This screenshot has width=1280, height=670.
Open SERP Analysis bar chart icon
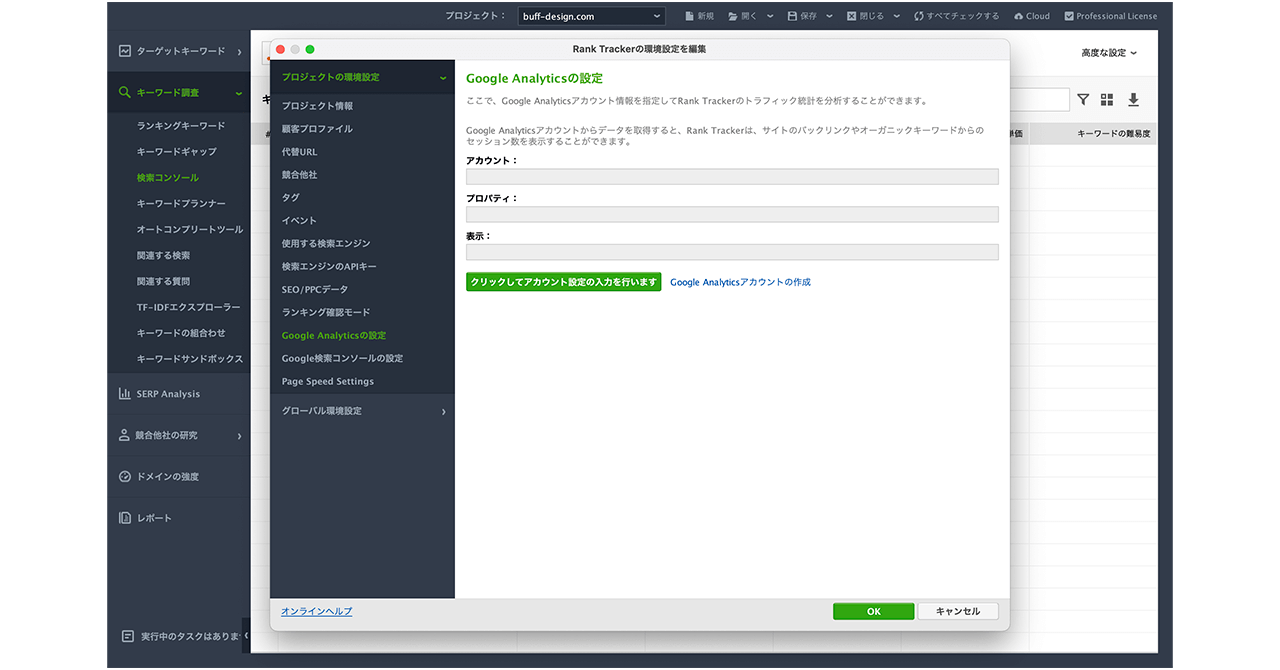(125, 394)
